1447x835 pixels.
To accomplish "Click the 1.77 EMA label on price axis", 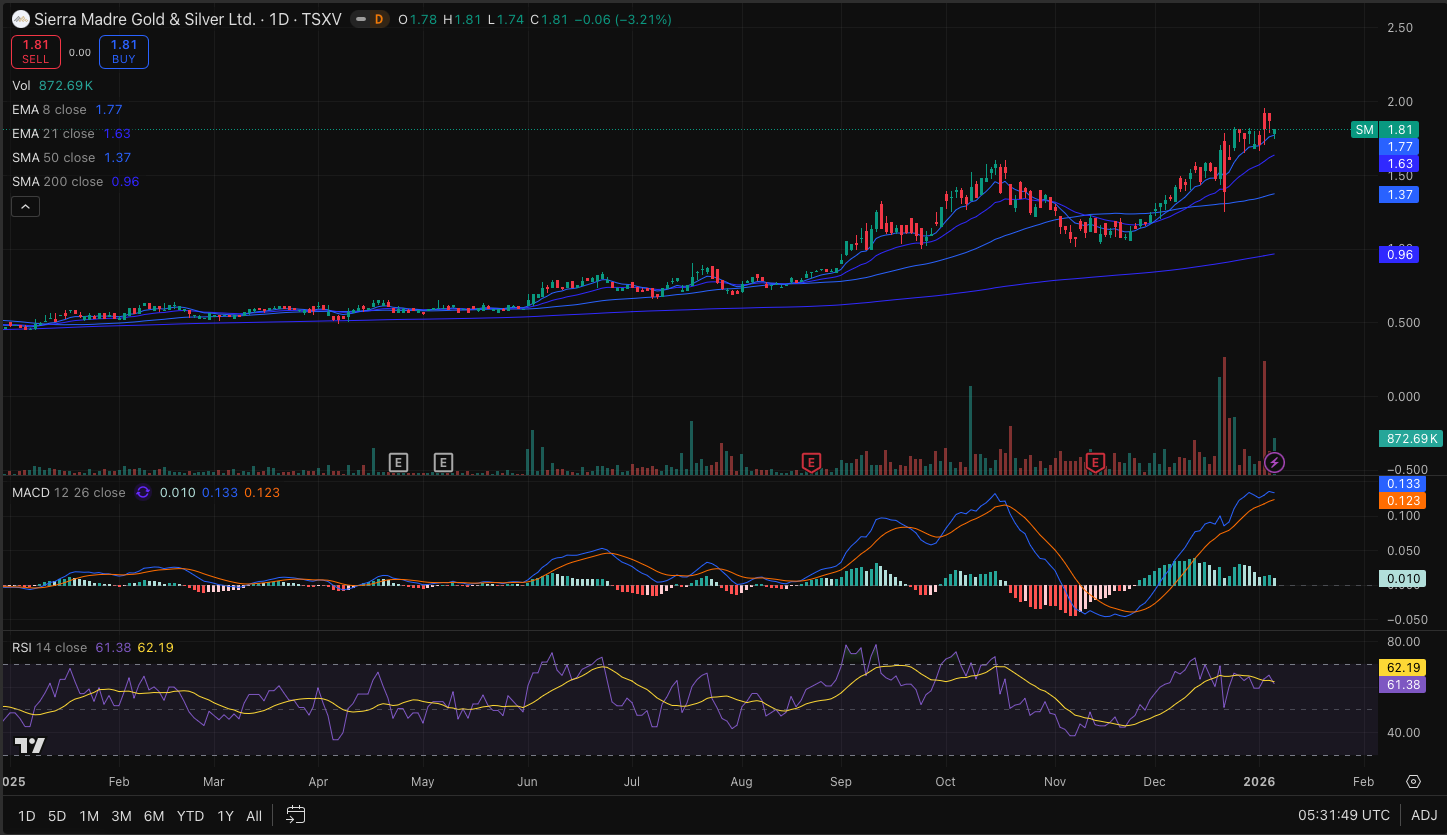I will pos(1401,146).
